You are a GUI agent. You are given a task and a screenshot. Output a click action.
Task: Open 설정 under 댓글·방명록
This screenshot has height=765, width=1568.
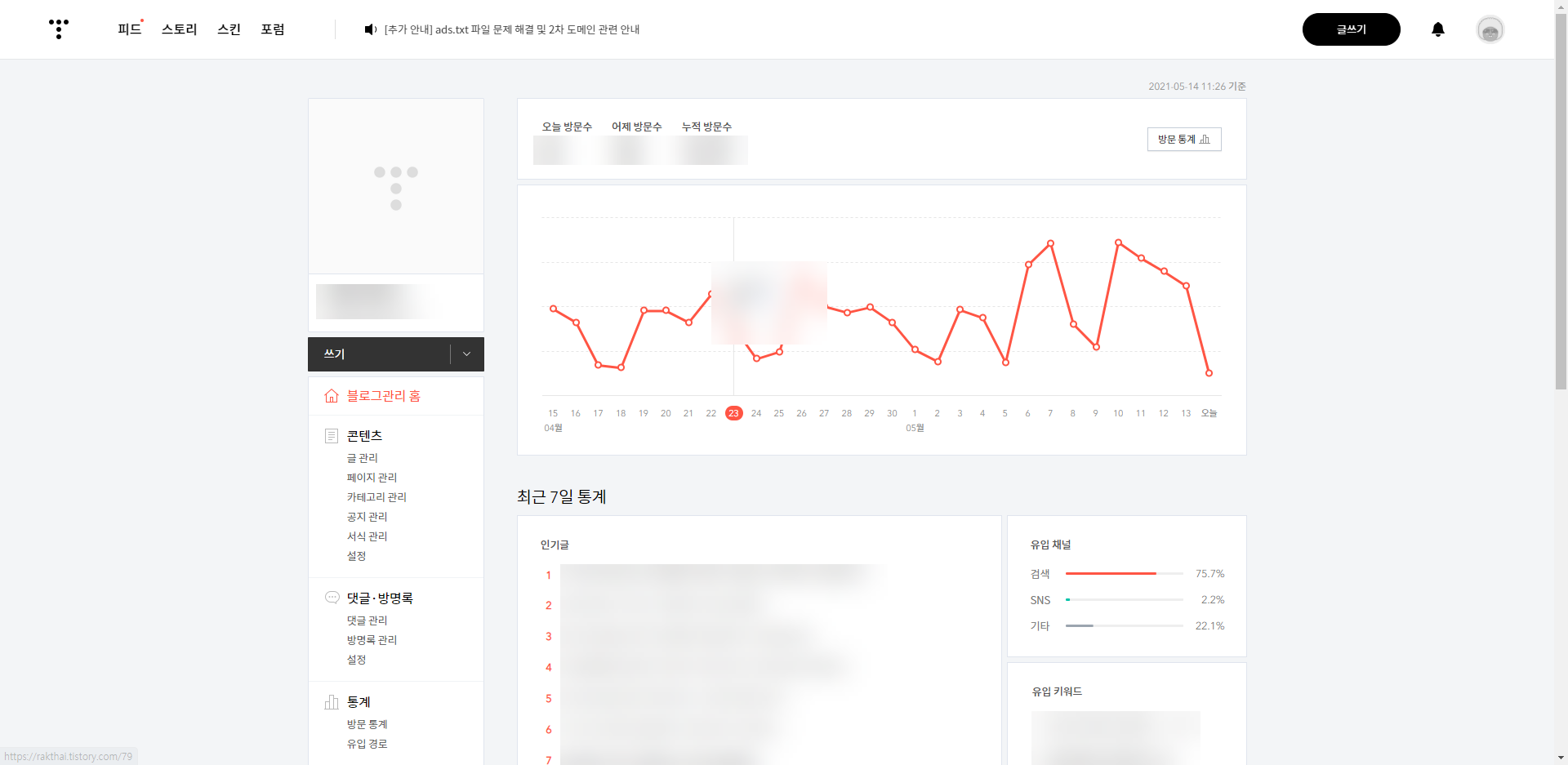pyautogui.click(x=356, y=660)
